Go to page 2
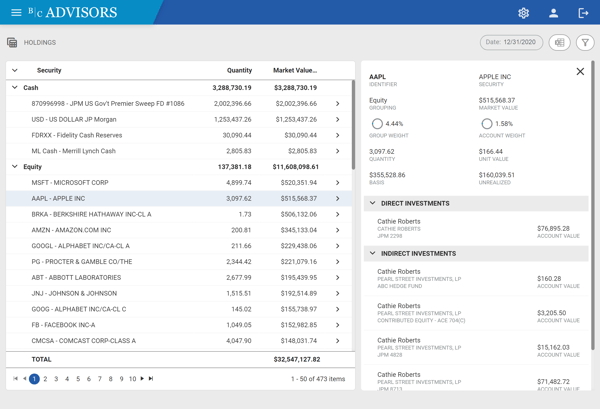 (45, 379)
